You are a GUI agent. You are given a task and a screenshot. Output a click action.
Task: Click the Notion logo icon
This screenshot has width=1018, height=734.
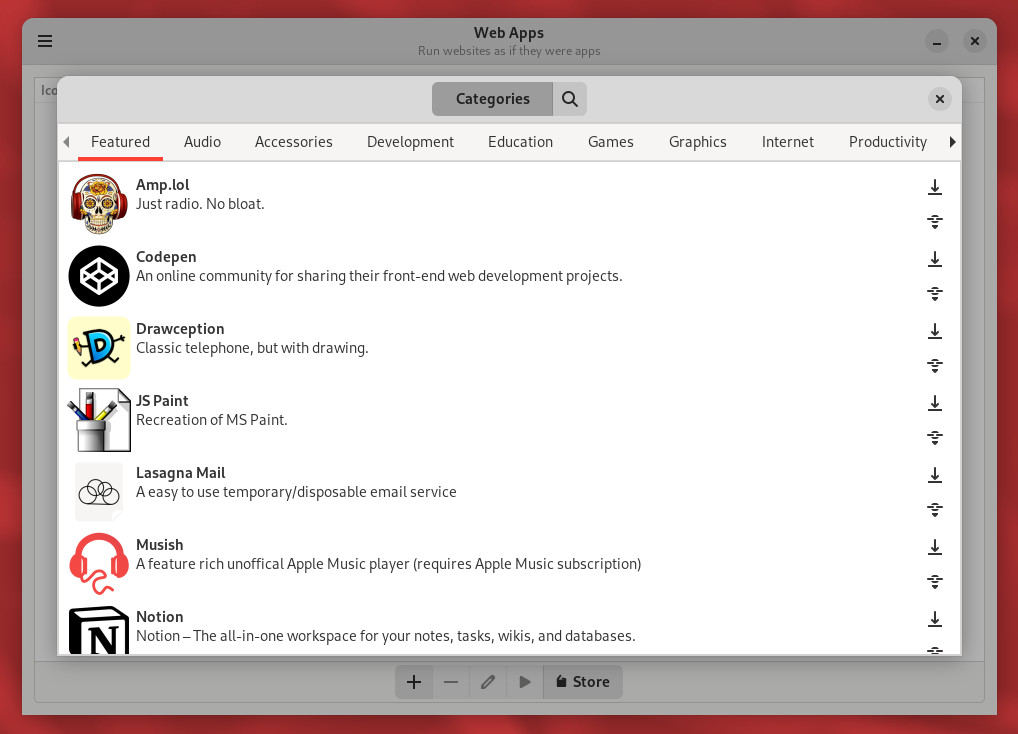pyautogui.click(x=99, y=630)
